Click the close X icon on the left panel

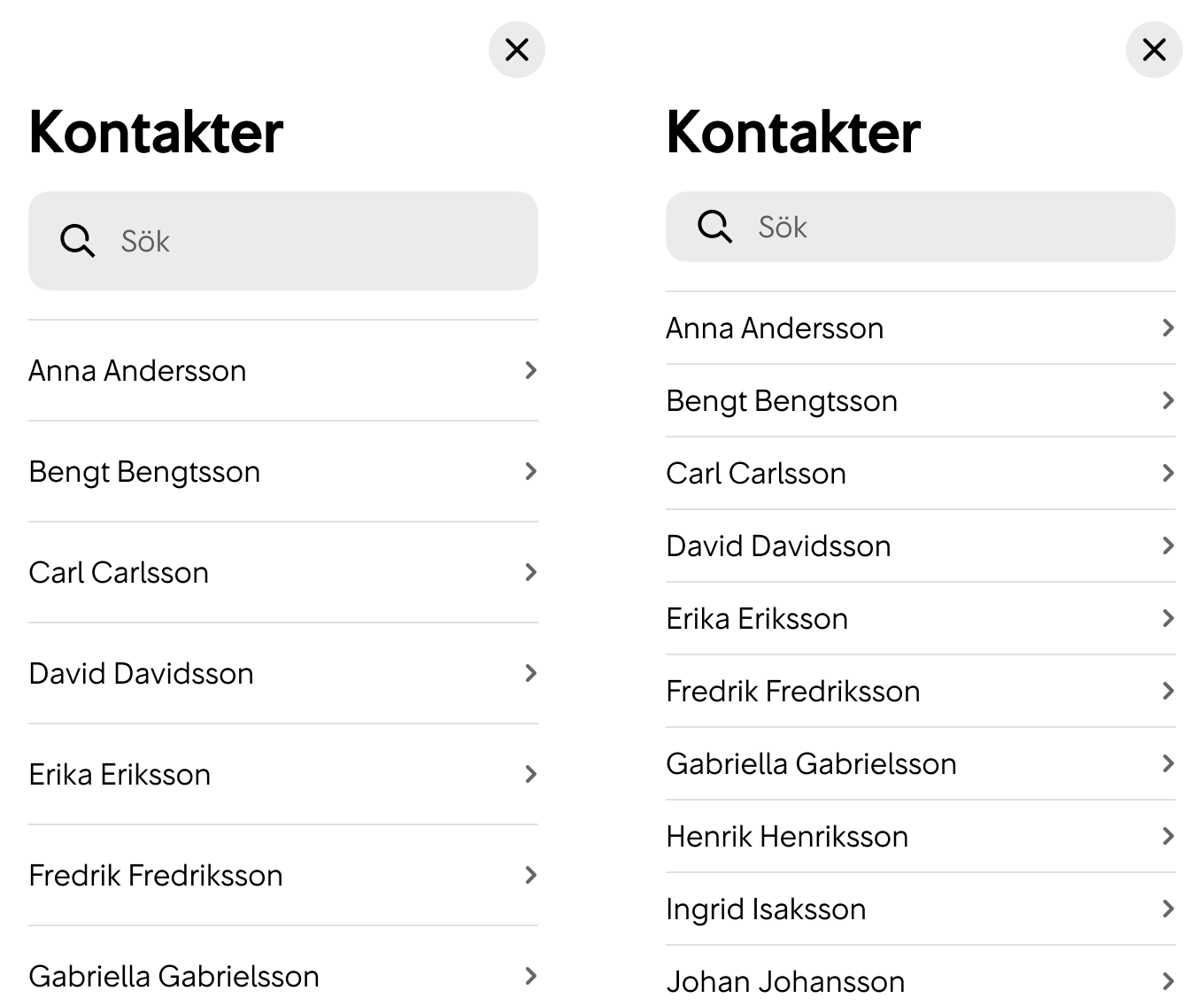coord(517,50)
